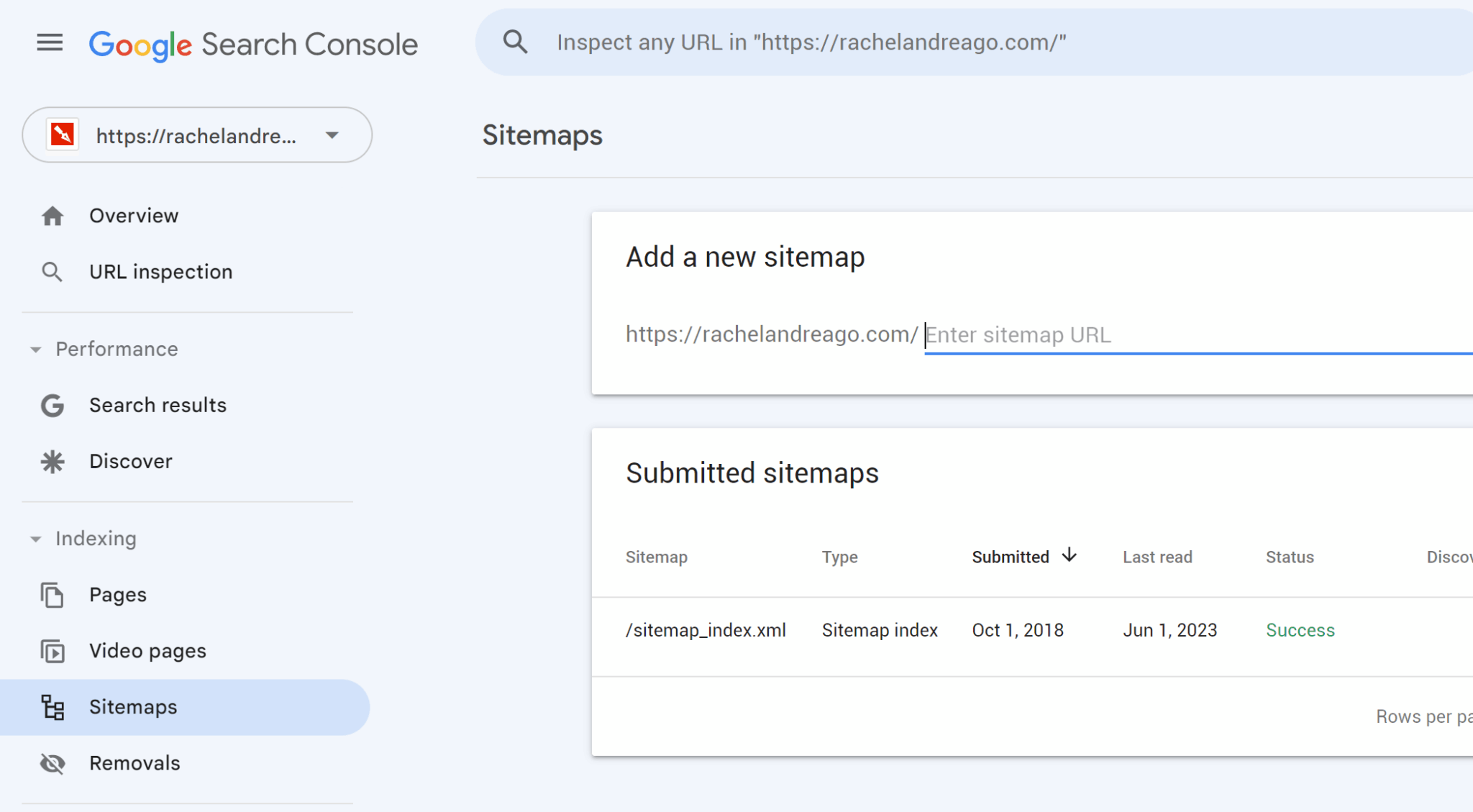Sort by the Status column header
Screen dimensions: 1473x812
pos(1290,557)
